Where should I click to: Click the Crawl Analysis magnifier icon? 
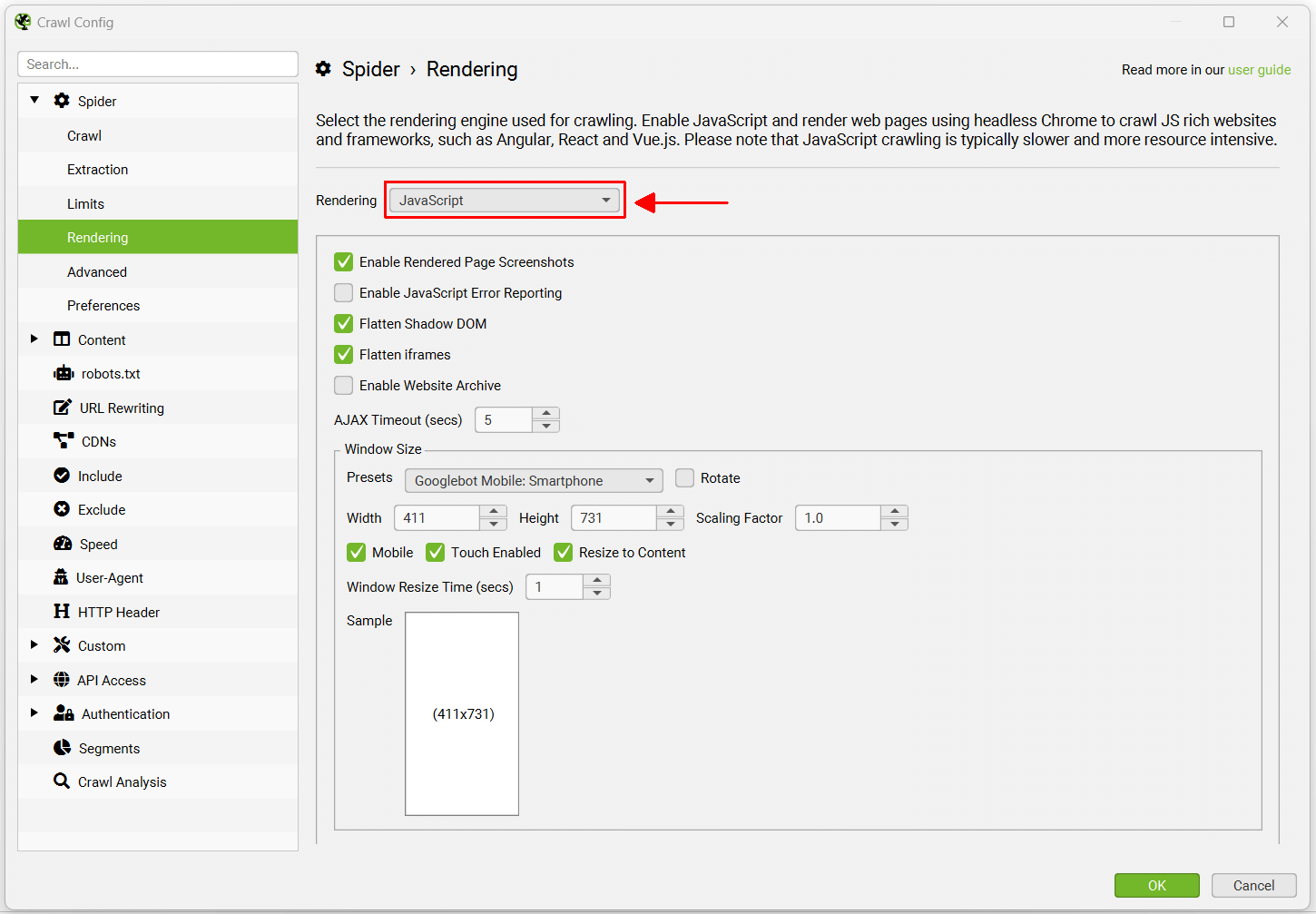pyautogui.click(x=62, y=781)
